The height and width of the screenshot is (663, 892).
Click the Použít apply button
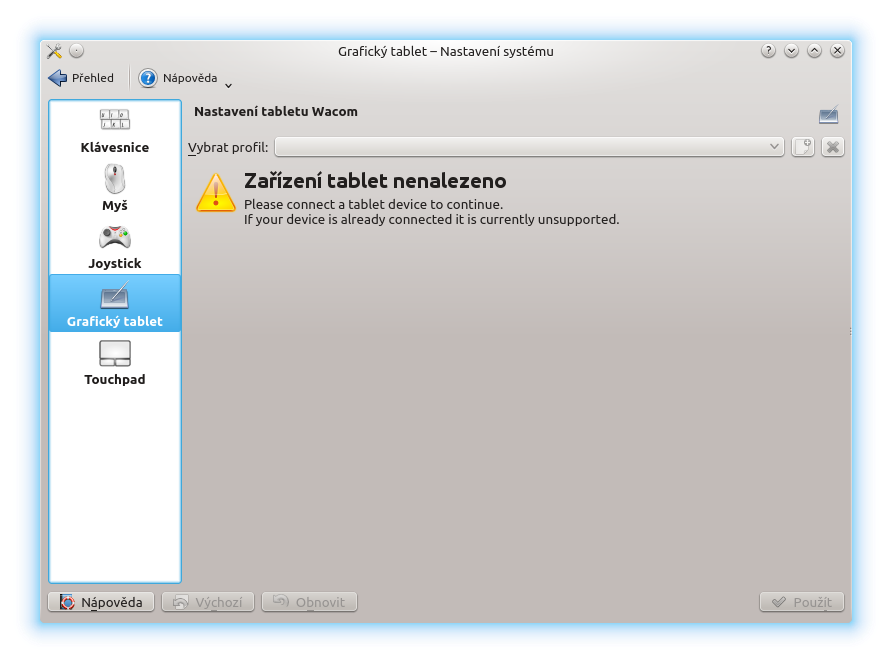tap(802, 602)
